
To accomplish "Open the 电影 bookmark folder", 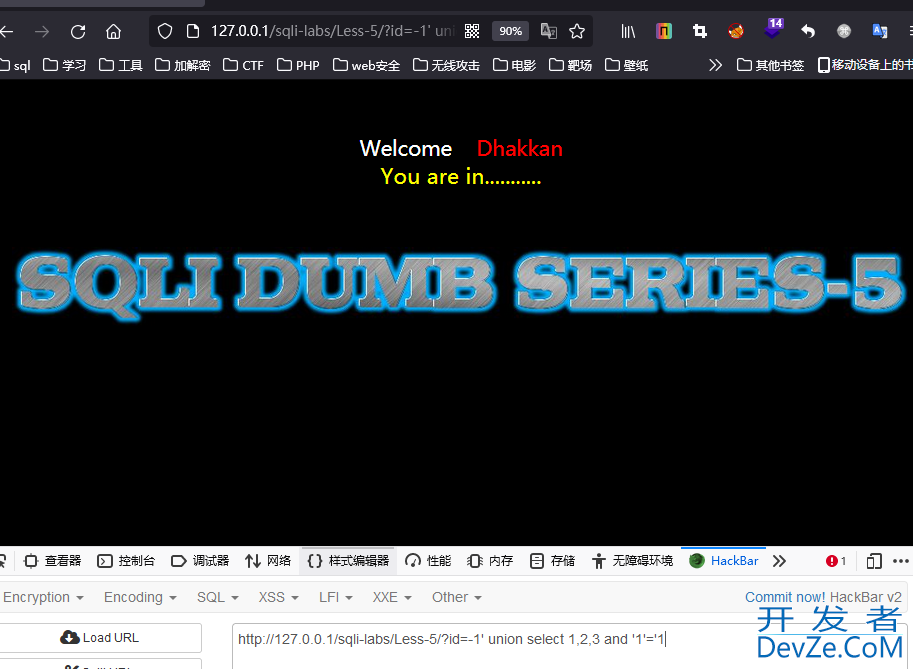I will click(514, 65).
